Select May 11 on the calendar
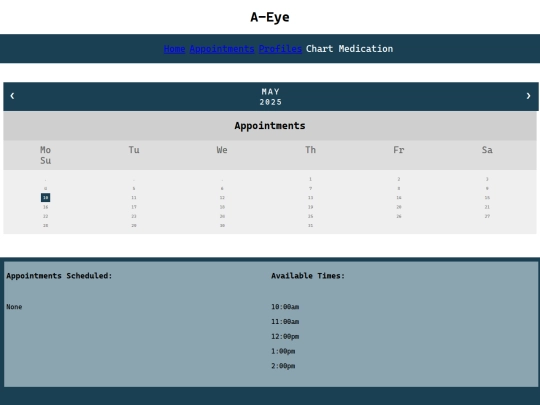Image resolution: width=540 pixels, height=405 pixels. point(134,198)
